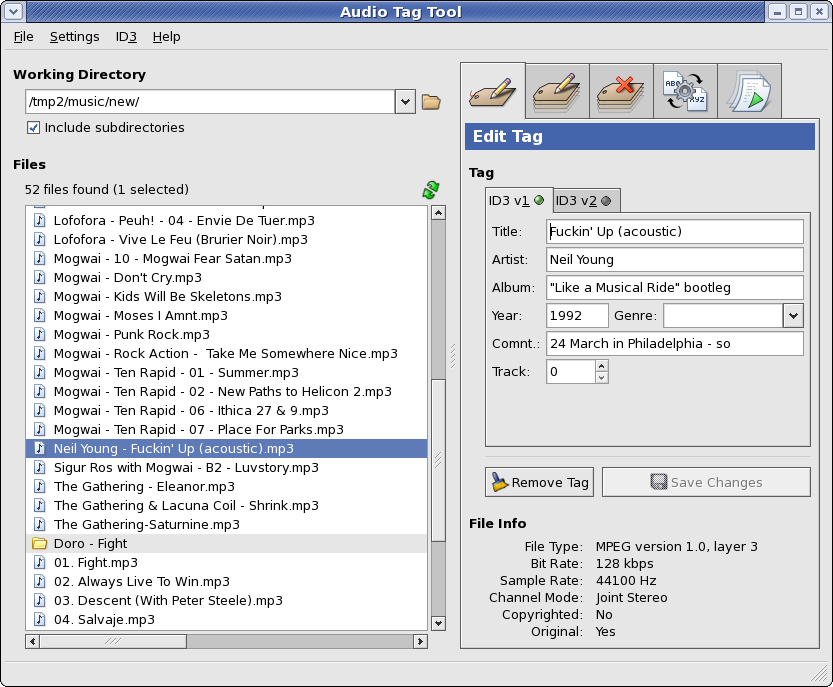Viewport: 833px width, 687px height.
Task: Switch to the ID3 v1 tab
Action: click(x=518, y=200)
